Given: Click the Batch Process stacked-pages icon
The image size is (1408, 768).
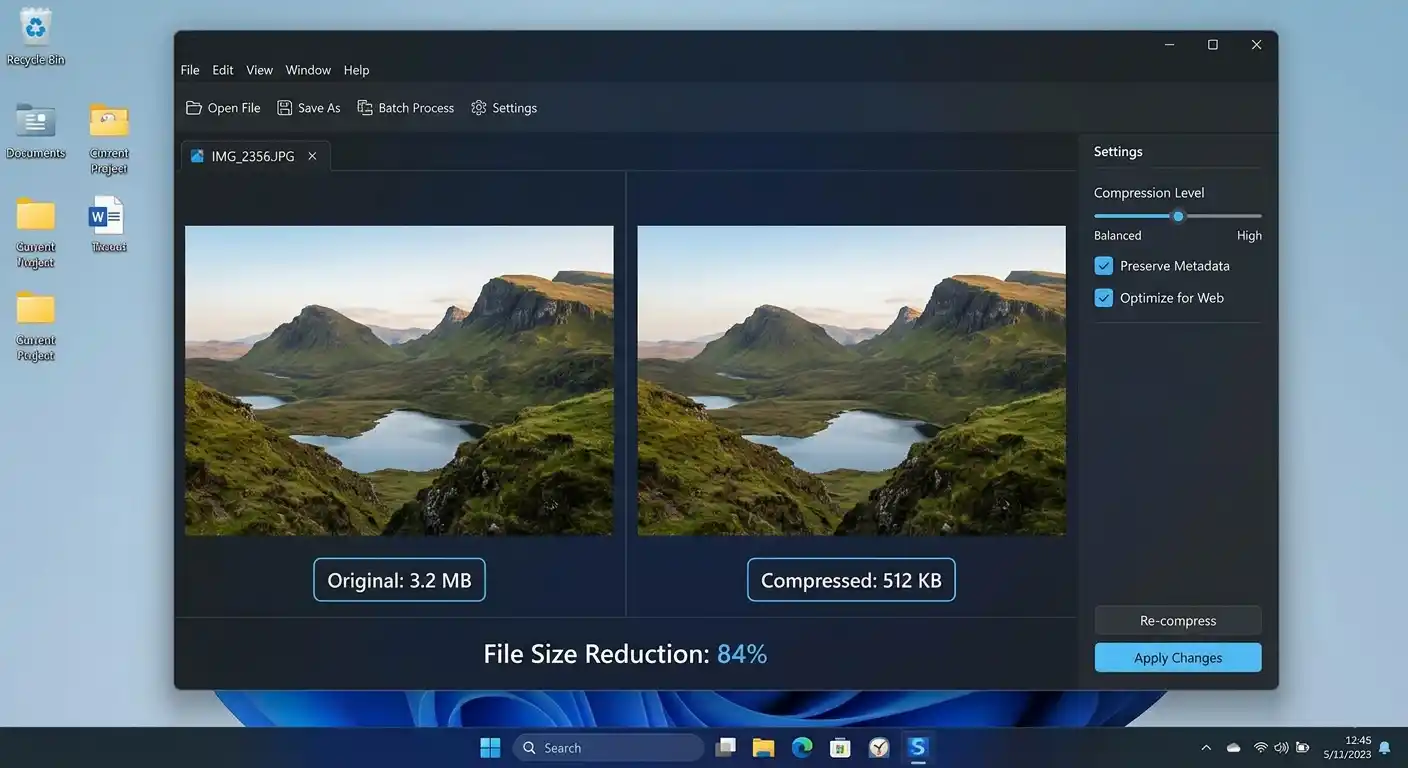Looking at the screenshot, I should (365, 108).
